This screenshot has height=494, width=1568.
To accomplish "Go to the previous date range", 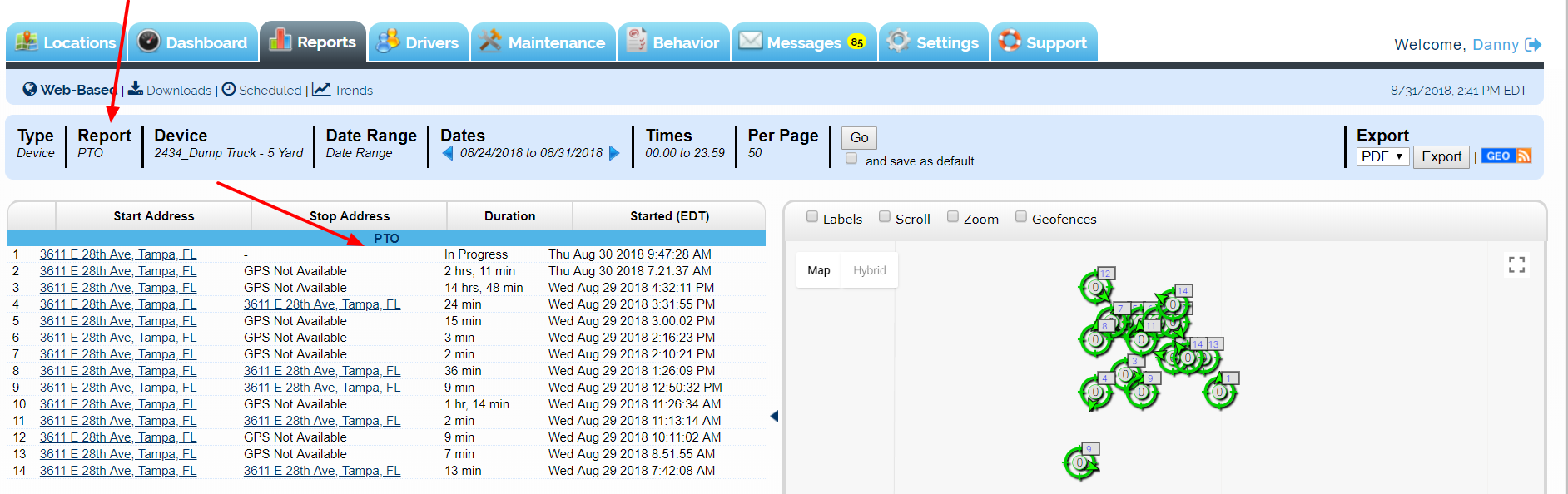I will tap(448, 153).
